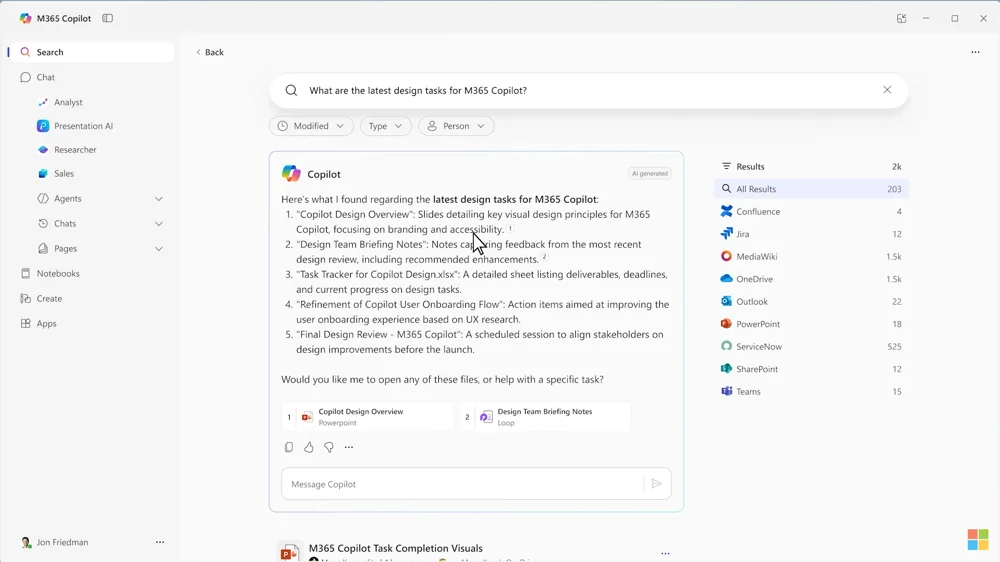Filter results by SharePoint
Screen dimensions: 1000x562
[757, 369]
